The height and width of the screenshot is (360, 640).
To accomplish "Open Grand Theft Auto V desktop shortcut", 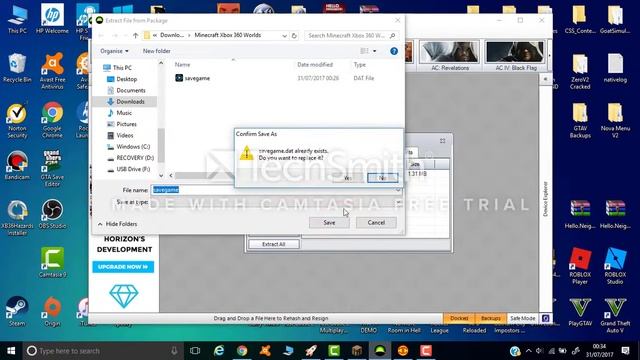I will [615, 315].
